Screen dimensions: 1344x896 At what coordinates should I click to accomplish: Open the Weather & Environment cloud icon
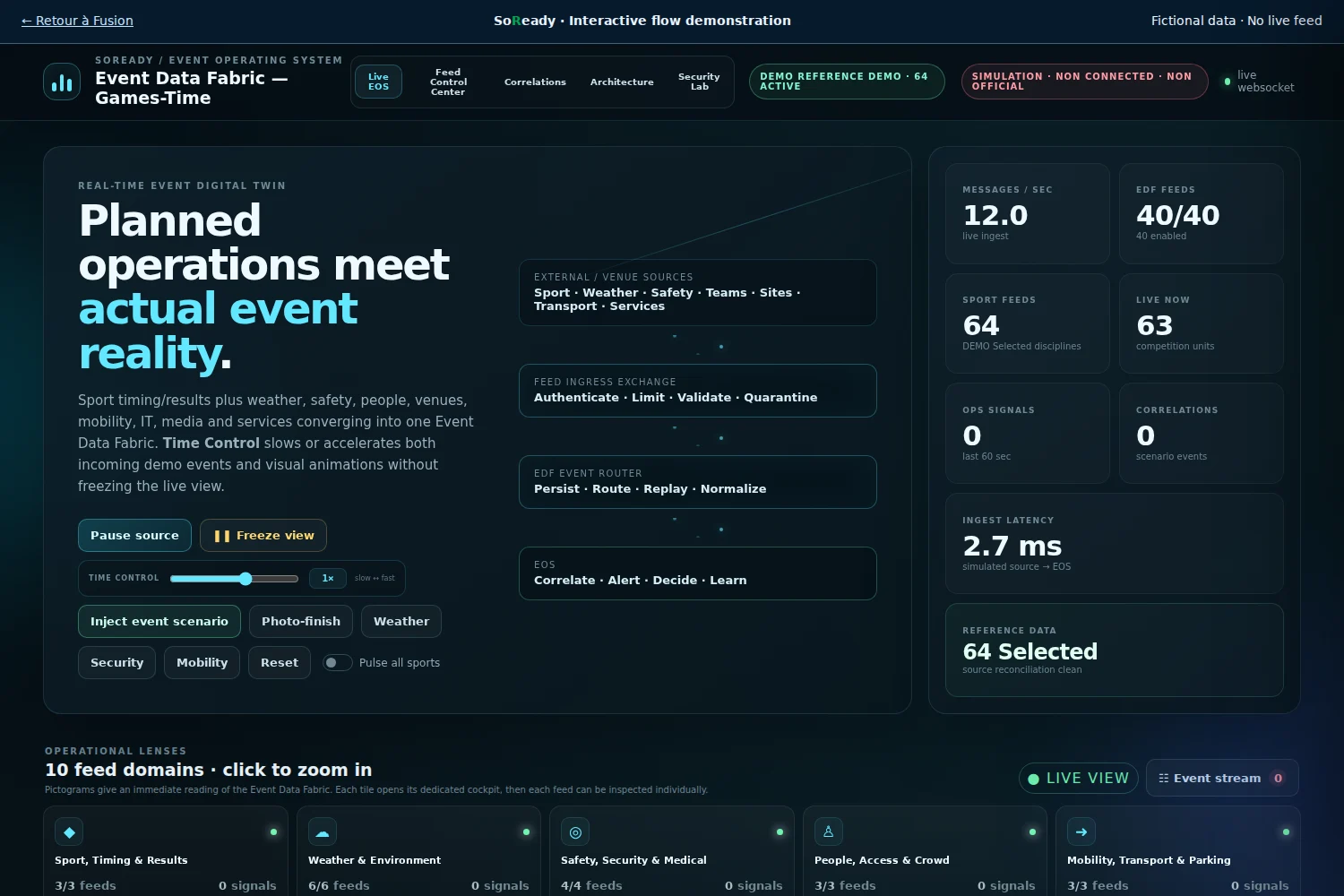(x=323, y=831)
